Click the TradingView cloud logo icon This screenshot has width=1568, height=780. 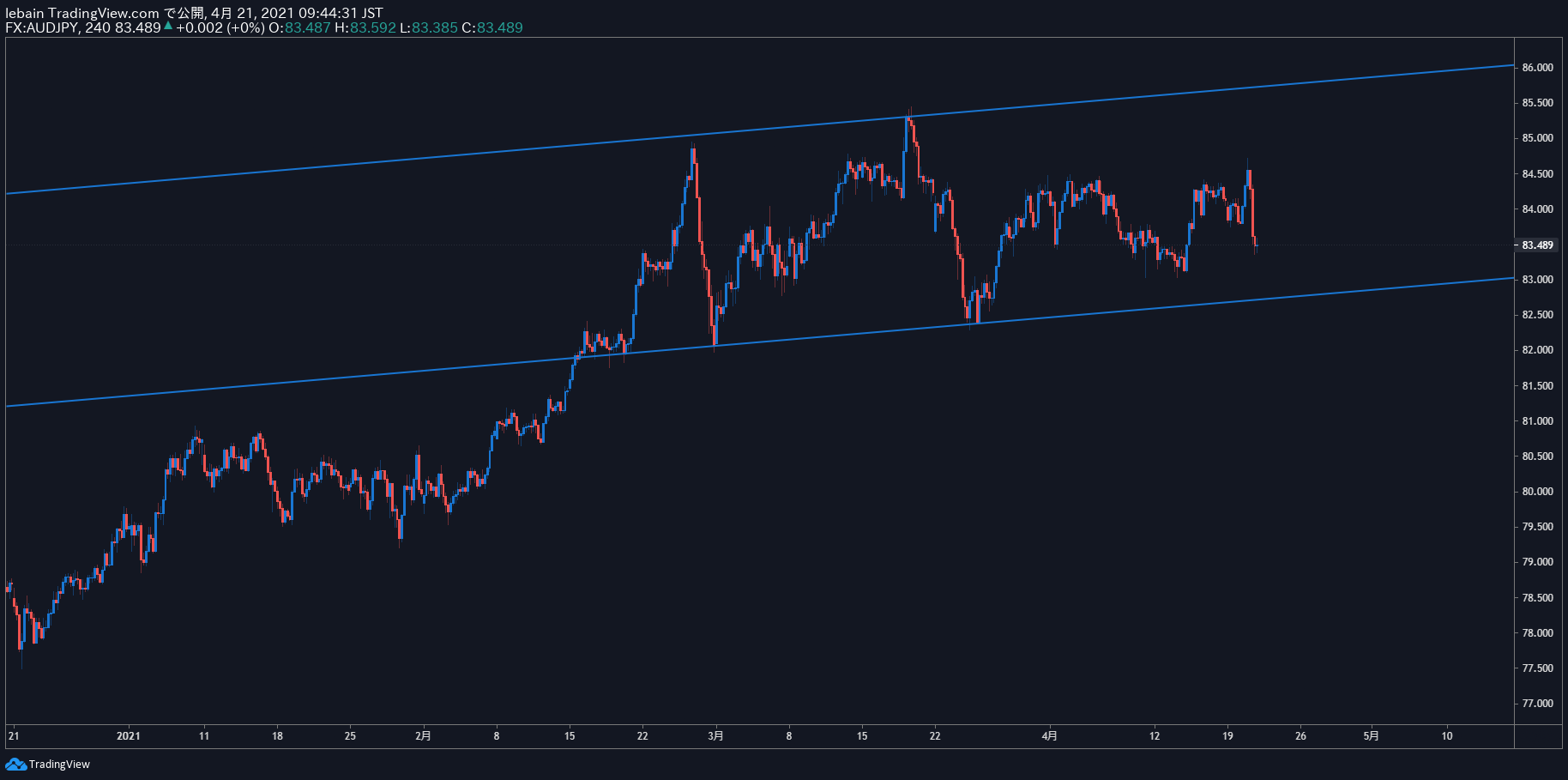pyautogui.click(x=15, y=764)
